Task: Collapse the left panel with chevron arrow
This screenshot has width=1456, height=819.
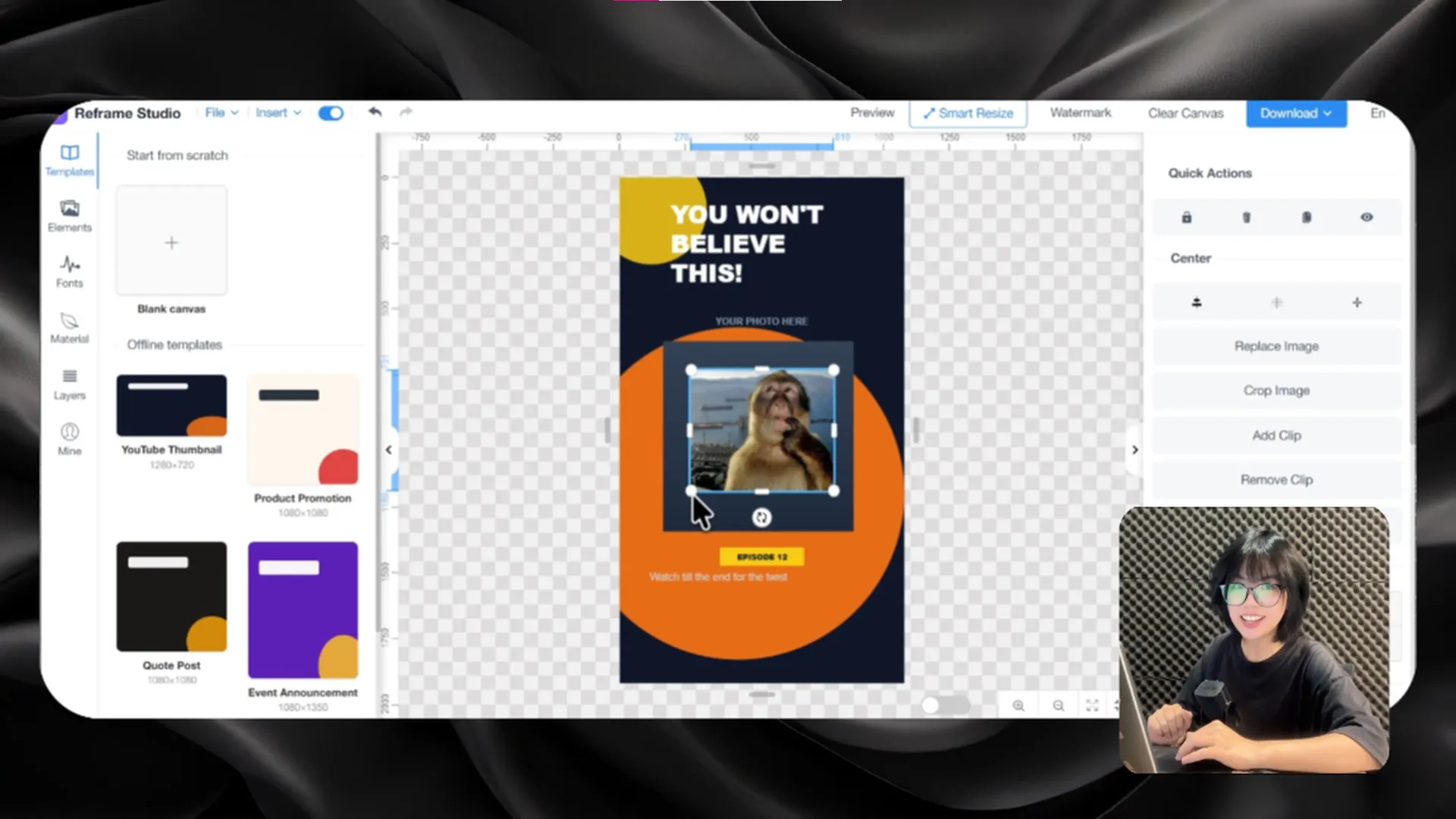Action: [388, 450]
